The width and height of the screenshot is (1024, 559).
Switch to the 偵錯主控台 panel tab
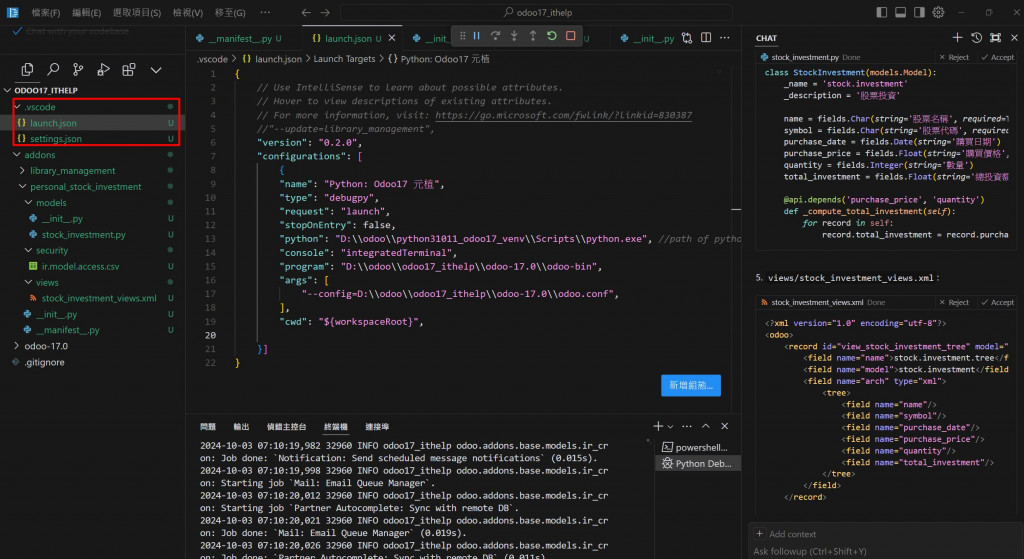point(286,426)
